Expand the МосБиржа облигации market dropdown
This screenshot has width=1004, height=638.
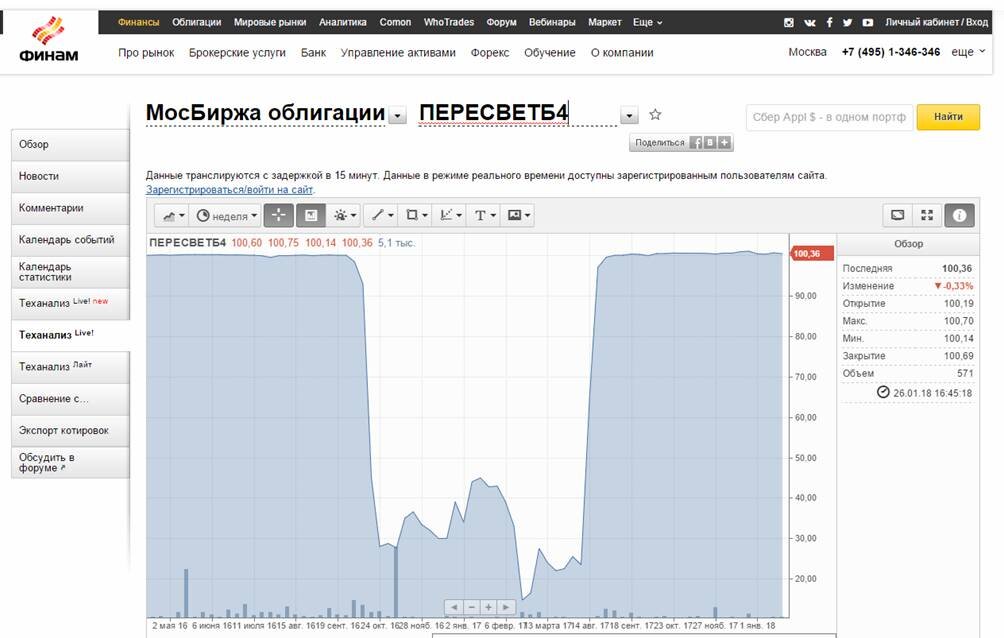pos(398,116)
